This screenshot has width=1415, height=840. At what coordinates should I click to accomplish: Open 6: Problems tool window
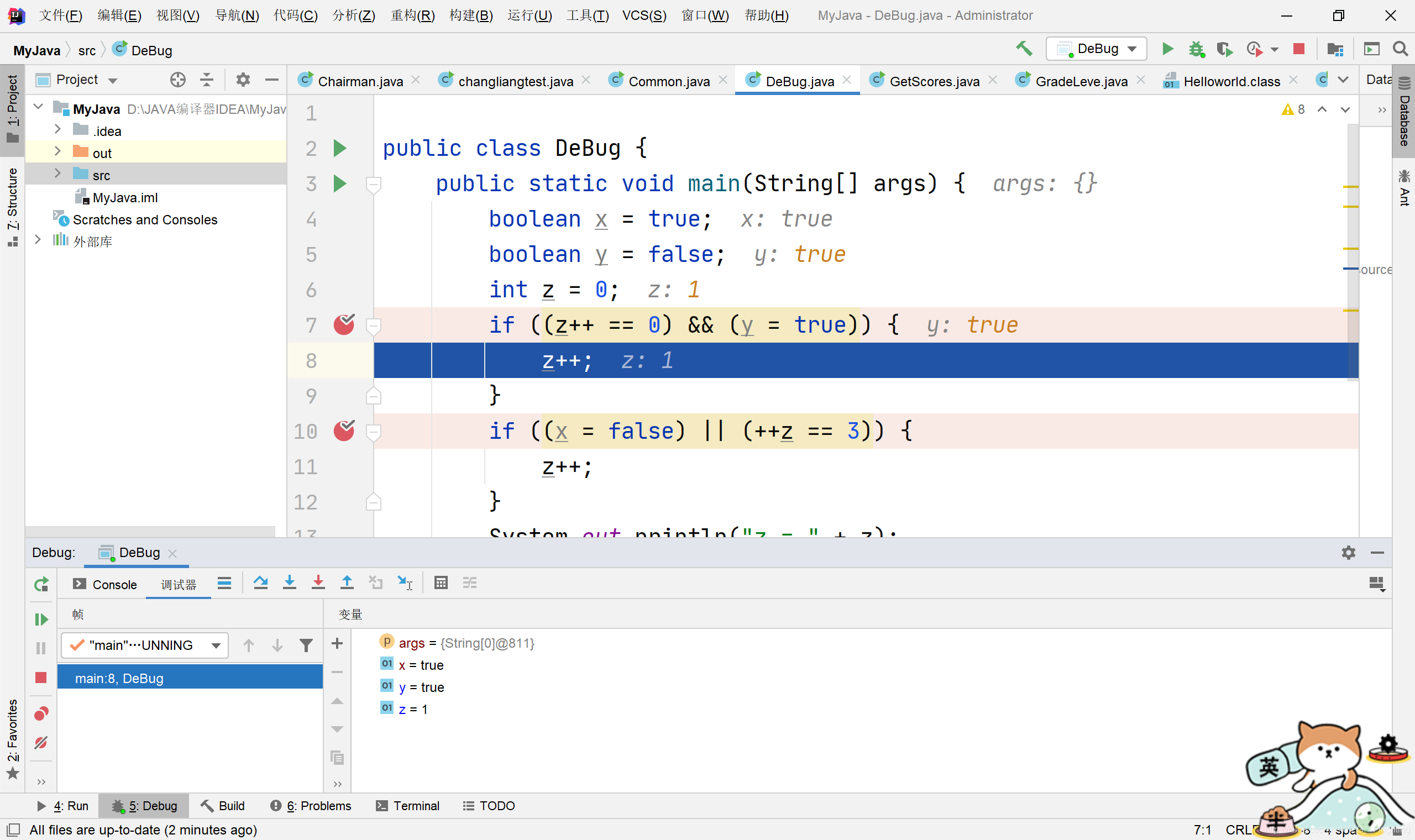tap(311, 806)
